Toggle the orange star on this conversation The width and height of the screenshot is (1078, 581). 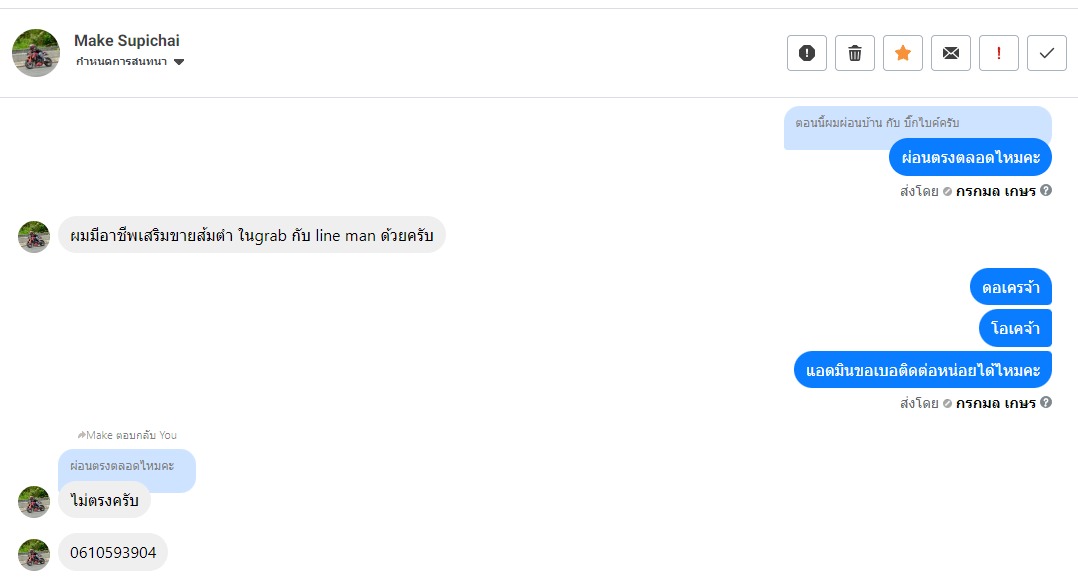coord(903,53)
